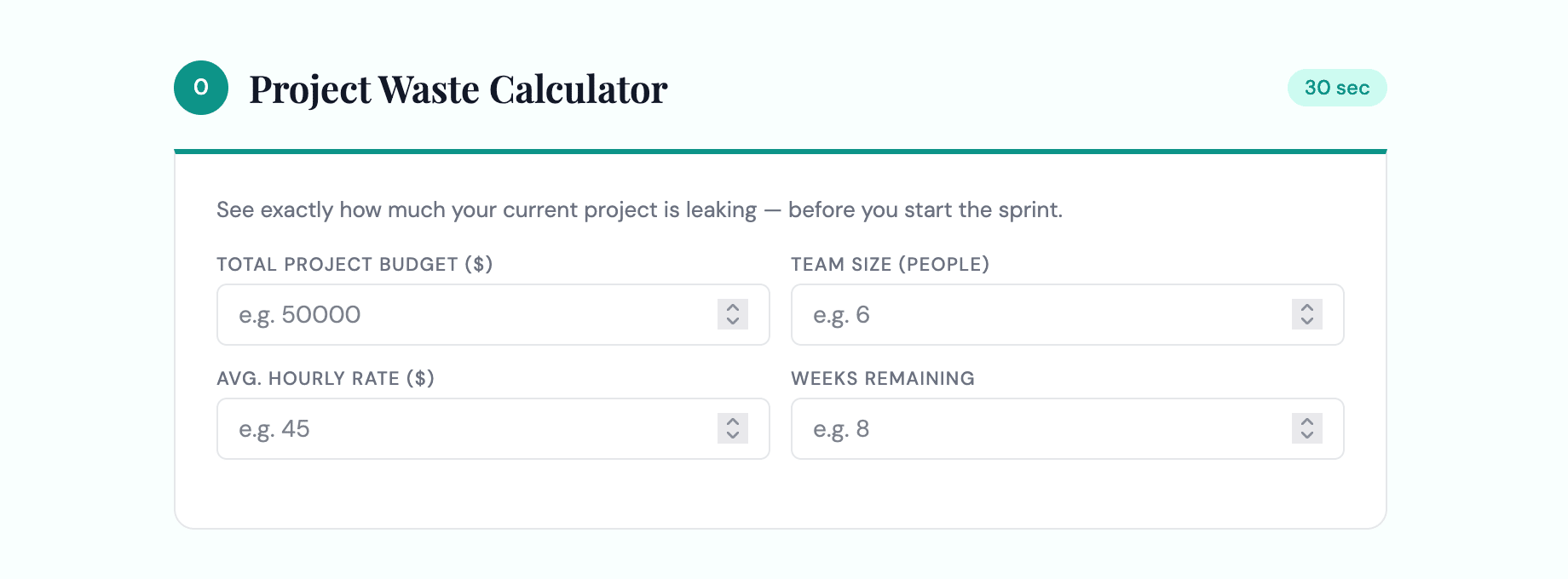This screenshot has height=579, width=1568.
Task: Click the Project Waste Calculator heading
Action: pyautogui.click(x=458, y=89)
